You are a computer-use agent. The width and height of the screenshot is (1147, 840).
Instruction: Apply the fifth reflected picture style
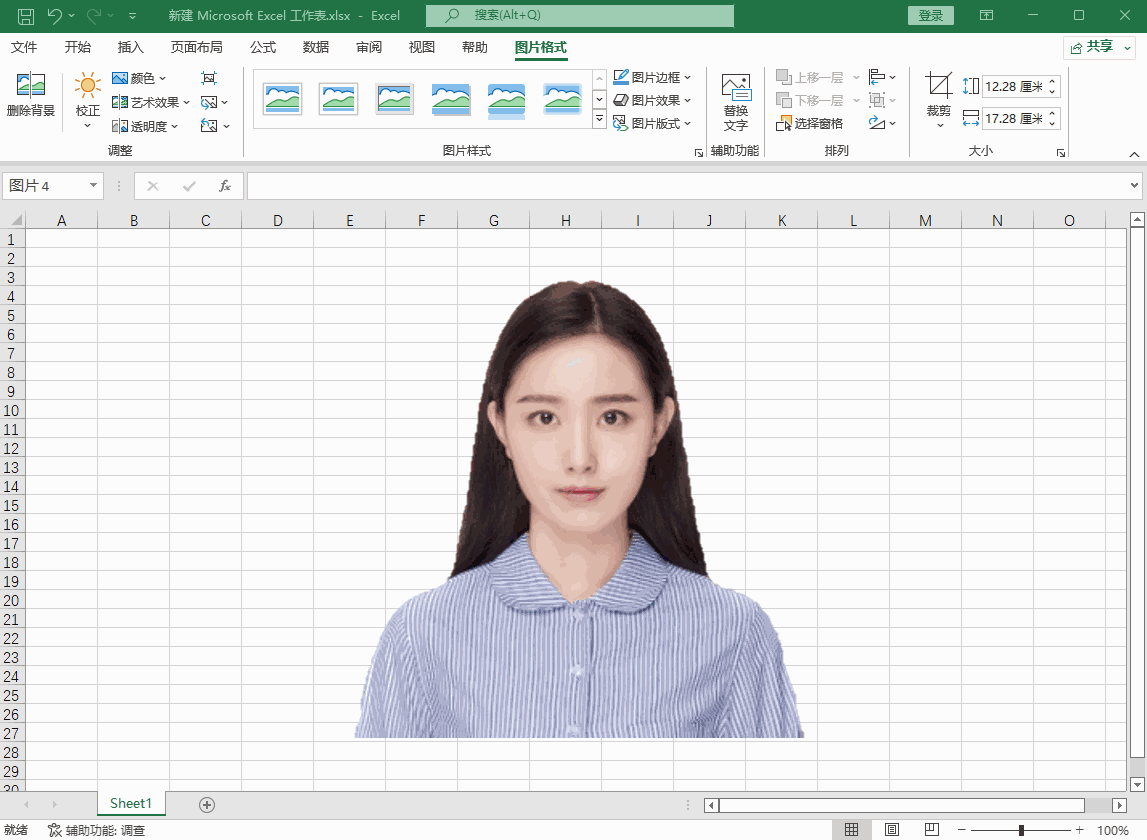coord(506,100)
